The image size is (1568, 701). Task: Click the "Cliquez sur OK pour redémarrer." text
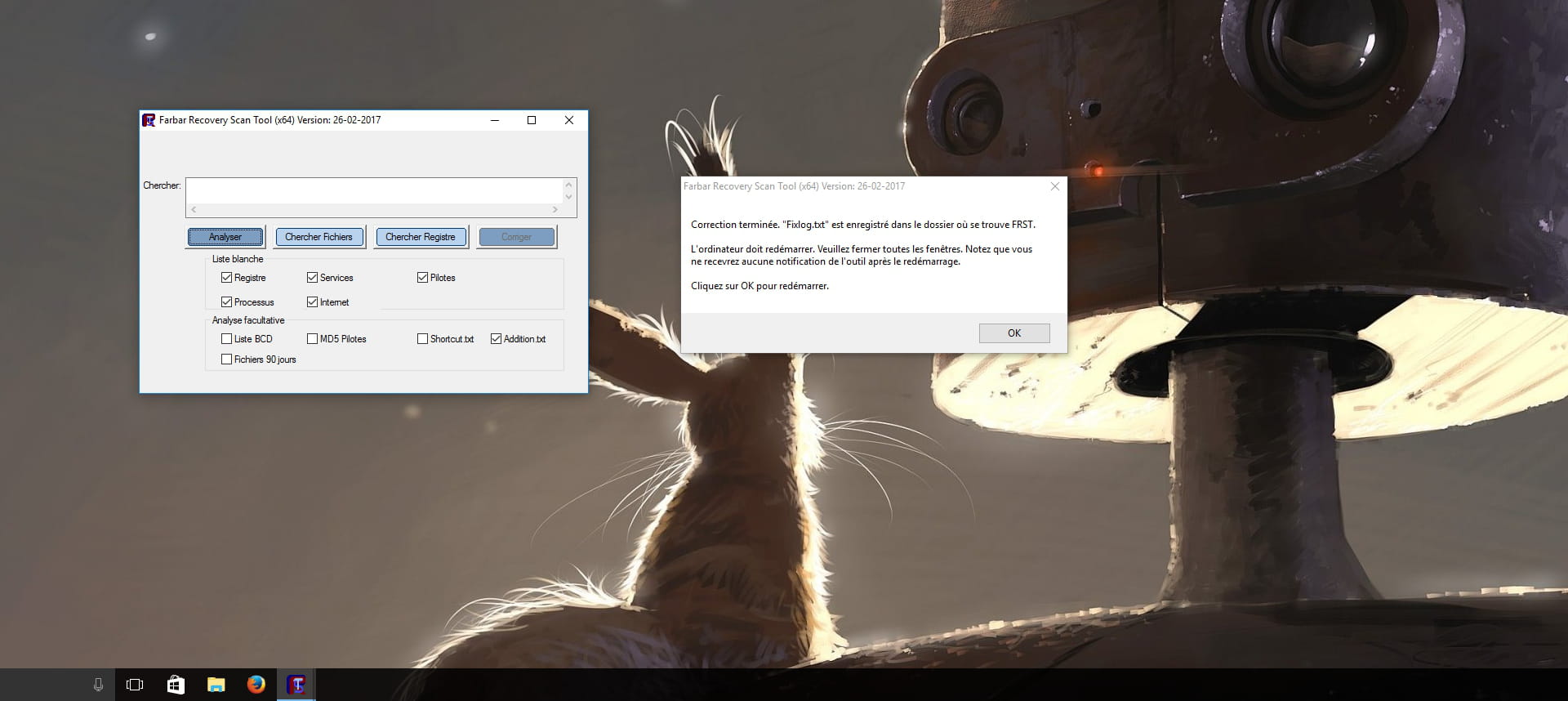click(759, 286)
